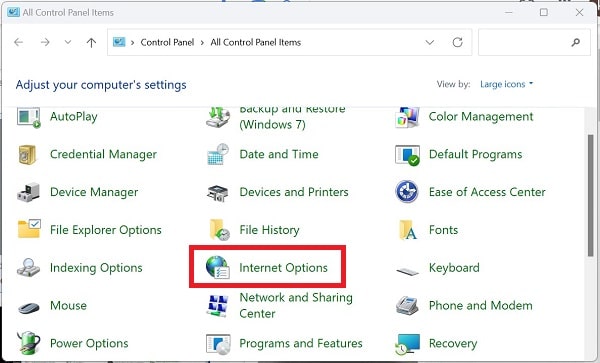Expand the address bar history chevron

(x=430, y=42)
